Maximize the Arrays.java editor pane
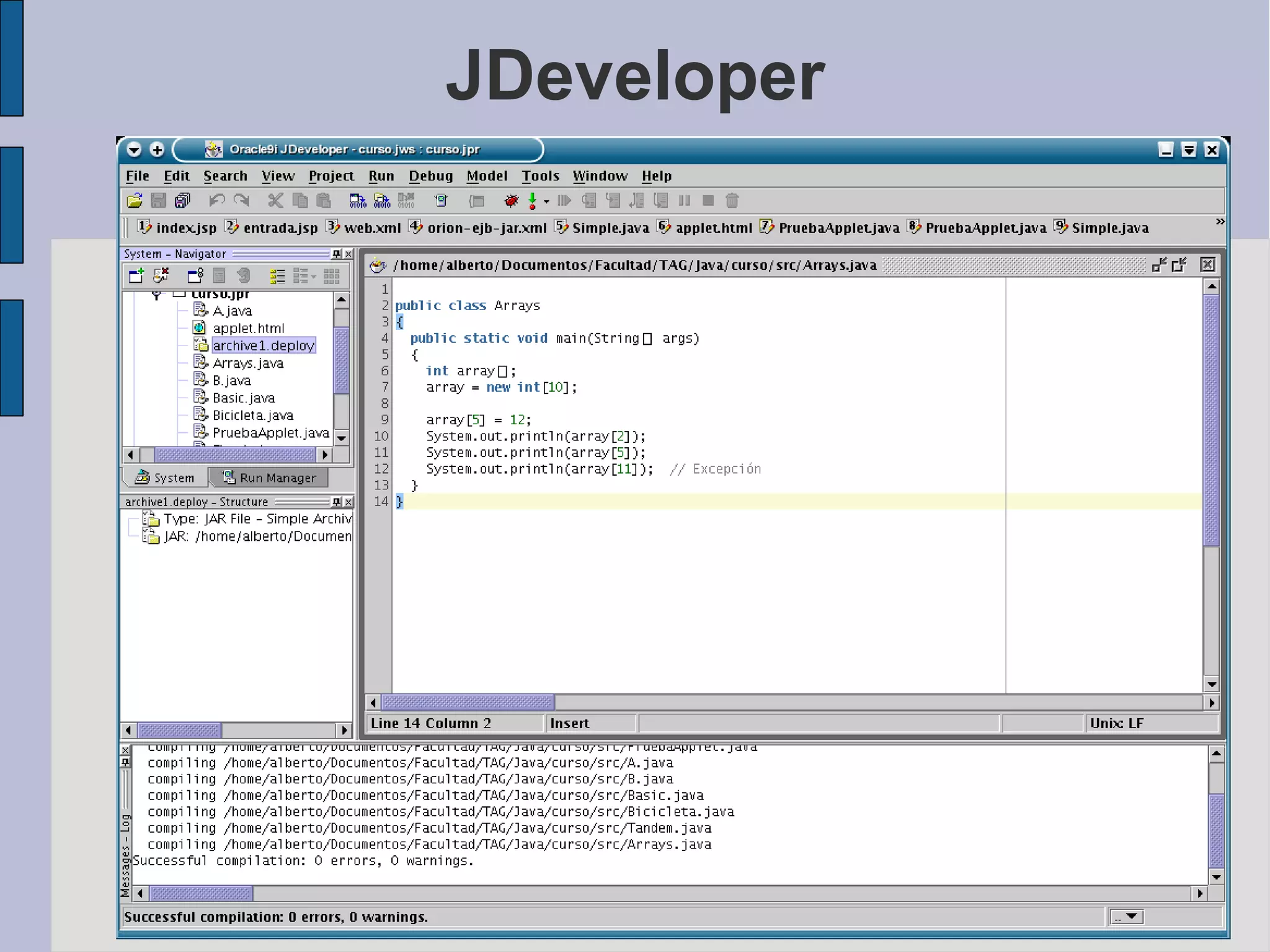Viewport: 1270px width, 952px height. coord(1179,265)
